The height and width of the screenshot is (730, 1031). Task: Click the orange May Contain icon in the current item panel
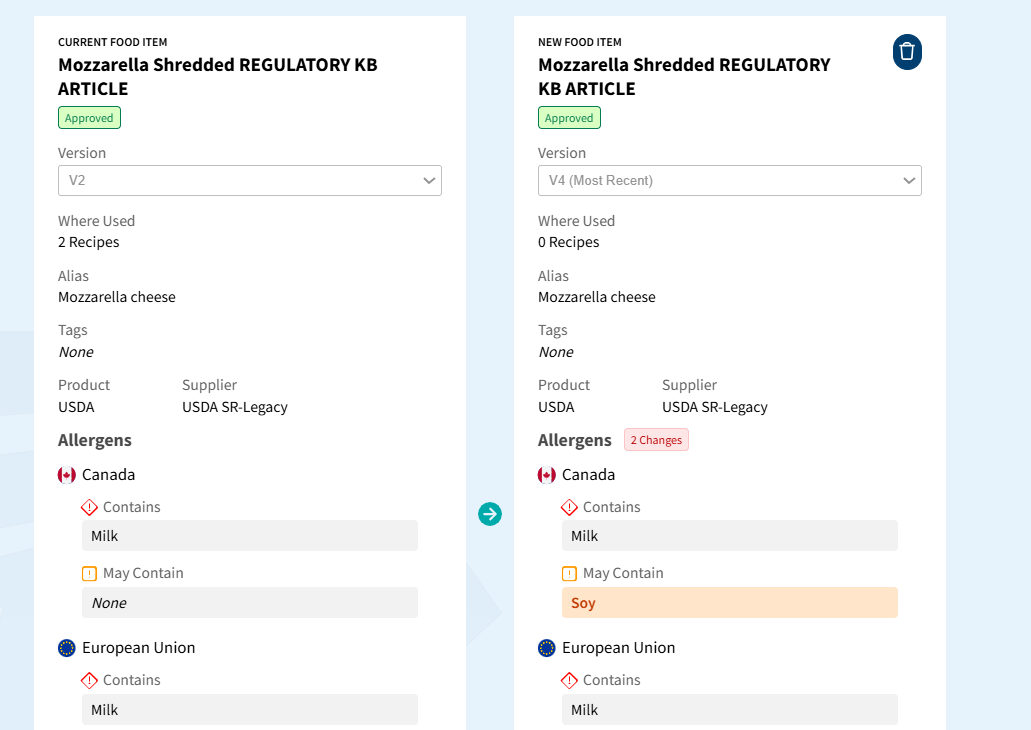[x=90, y=574]
